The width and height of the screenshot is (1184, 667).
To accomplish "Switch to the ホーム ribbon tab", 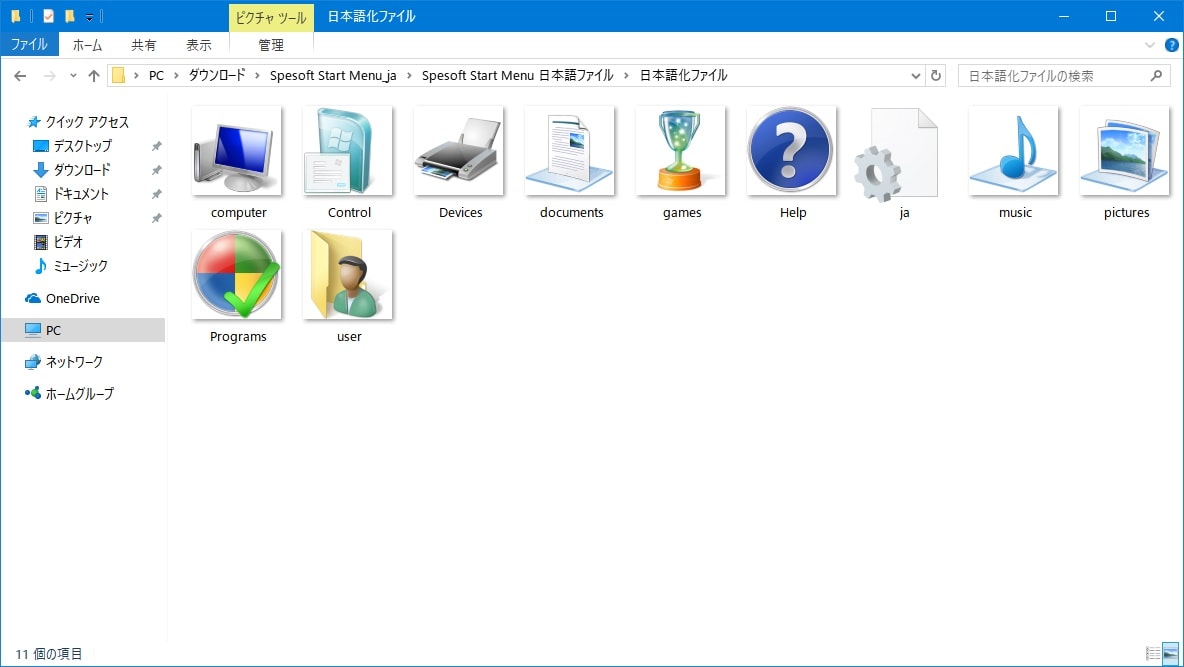I will [x=87, y=45].
